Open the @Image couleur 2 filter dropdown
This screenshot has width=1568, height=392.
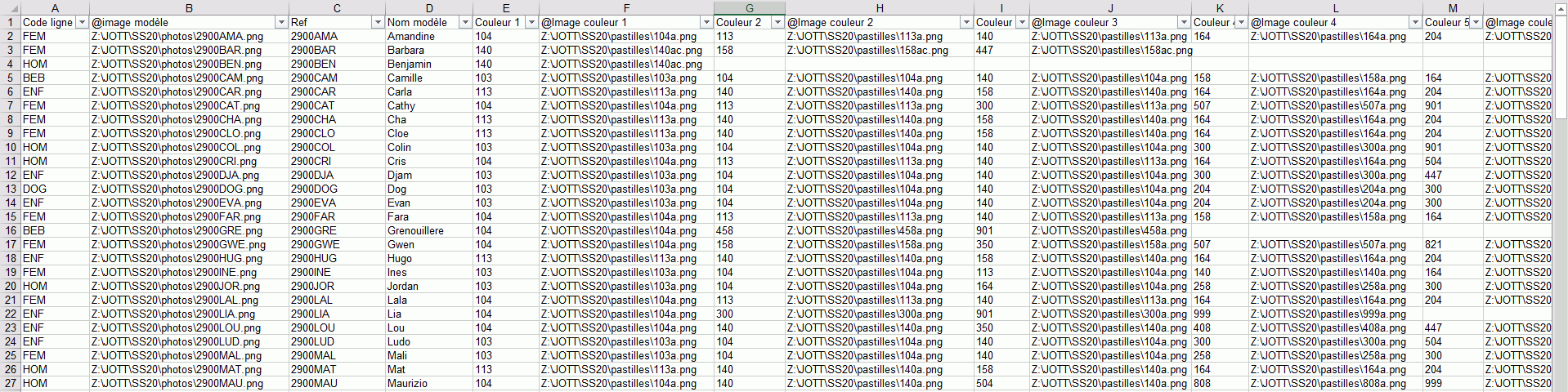click(x=966, y=22)
